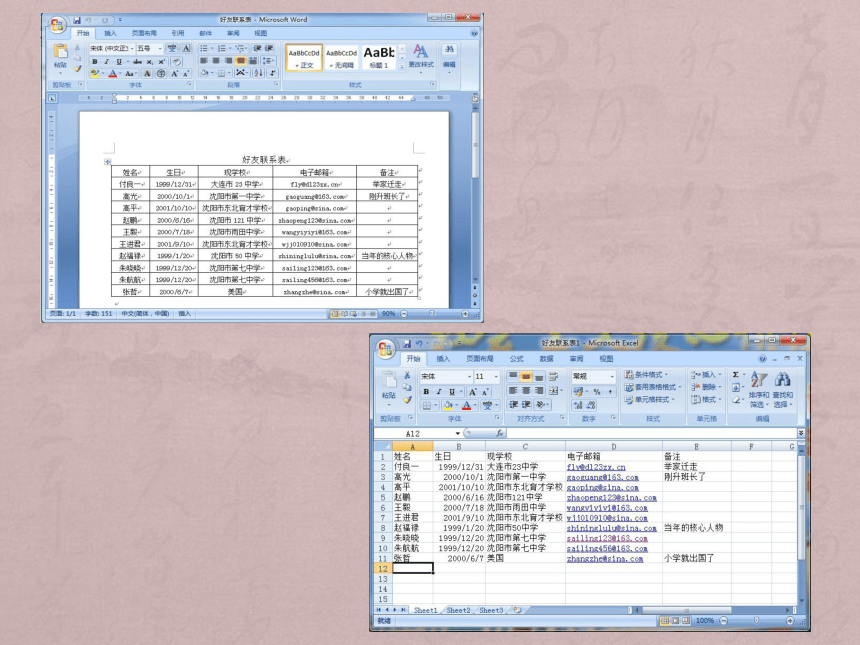Open 更改样式 in Word
The height and width of the screenshot is (645, 860).
pyautogui.click(x=421, y=58)
